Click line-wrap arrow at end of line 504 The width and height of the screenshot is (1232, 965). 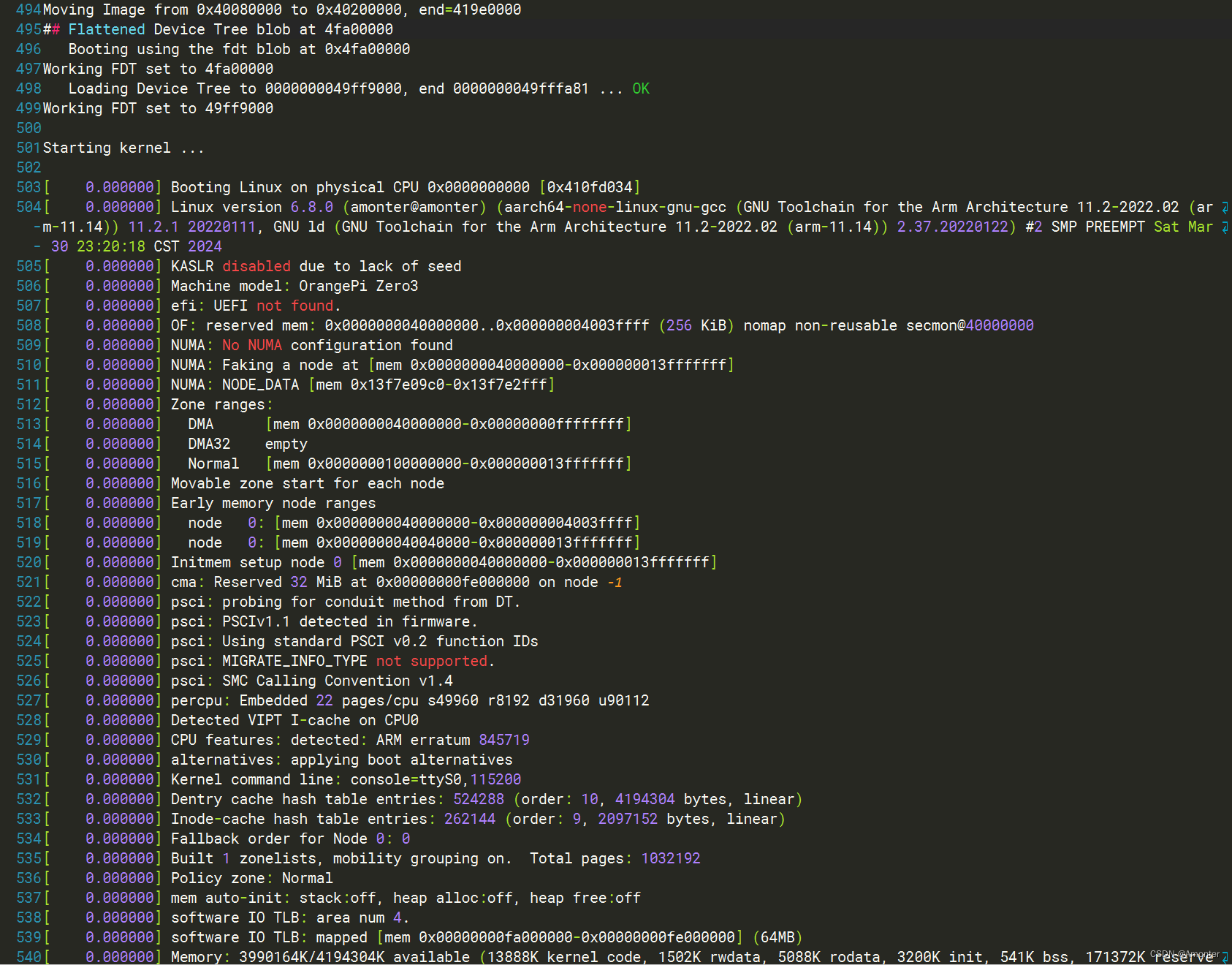coord(1225,208)
